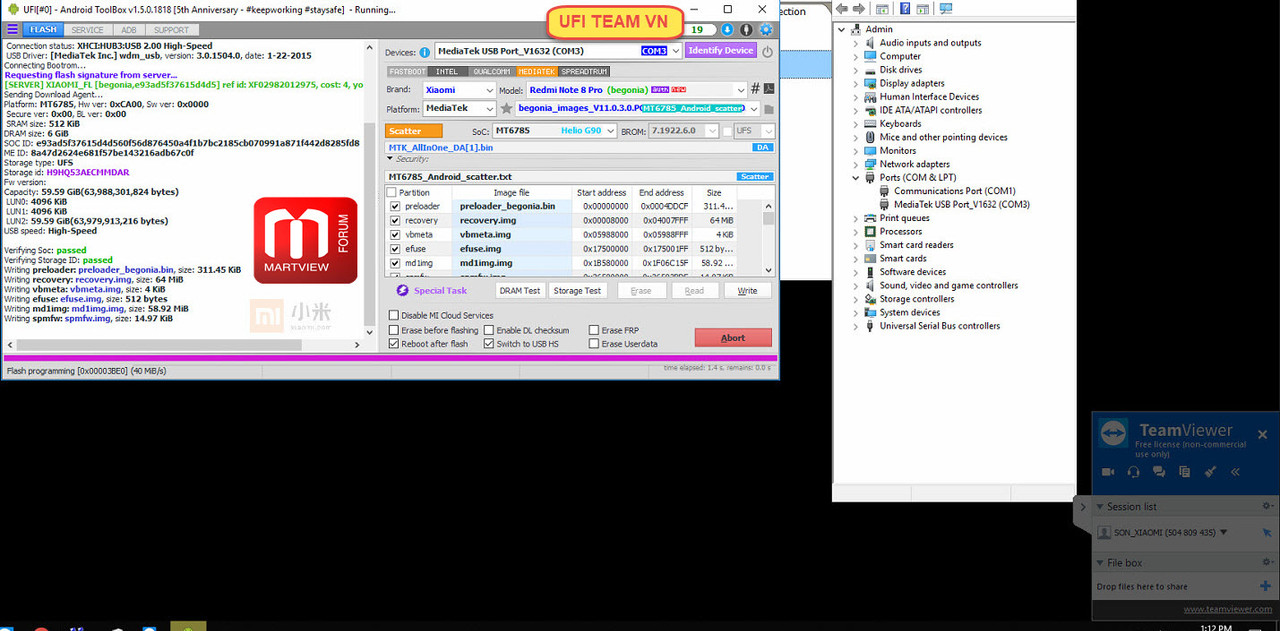This screenshot has height=631, width=1280.
Task: Click TeamViewer video camera icon
Action: tap(1108, 471)
